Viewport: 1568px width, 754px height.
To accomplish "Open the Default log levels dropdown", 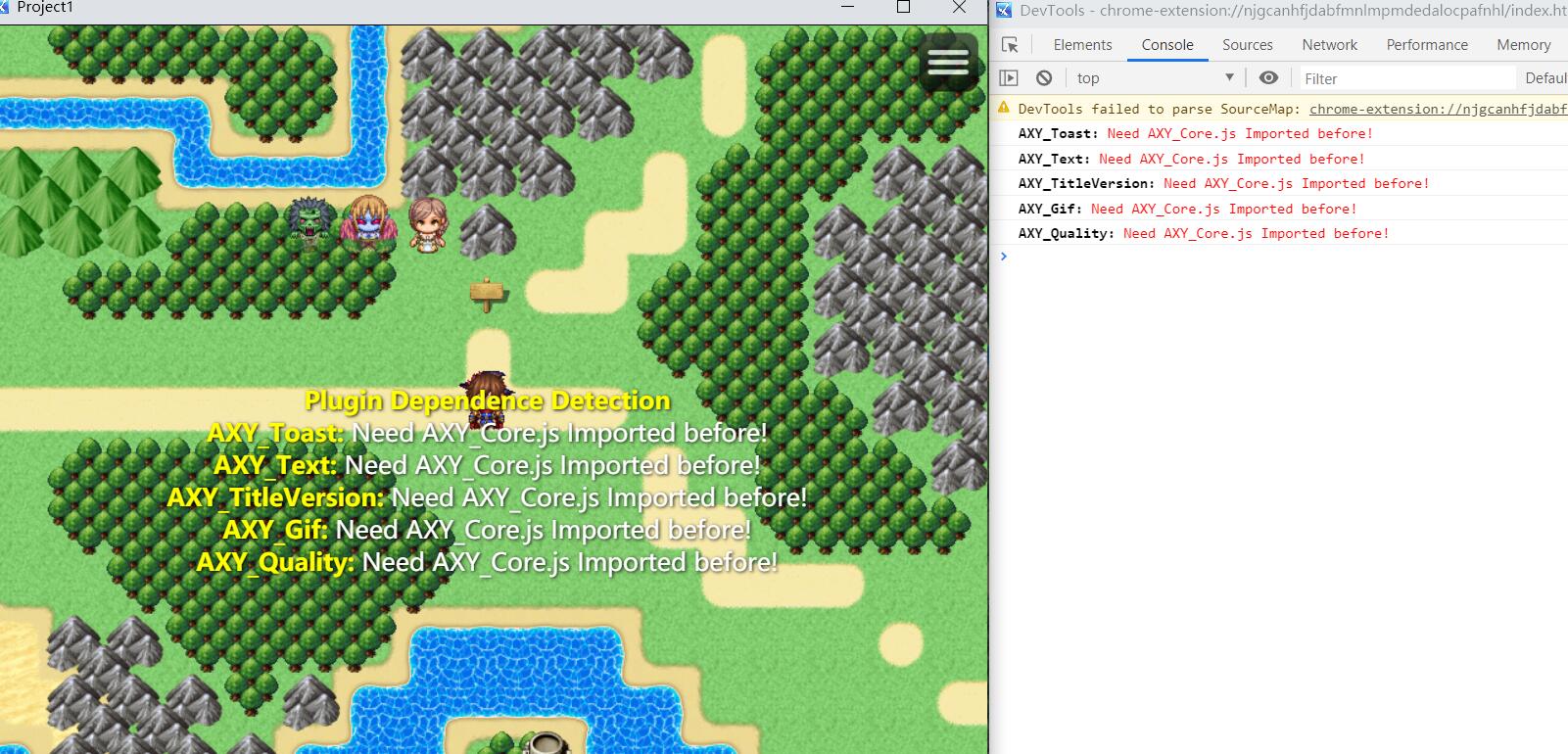I will pos(1545,78).
